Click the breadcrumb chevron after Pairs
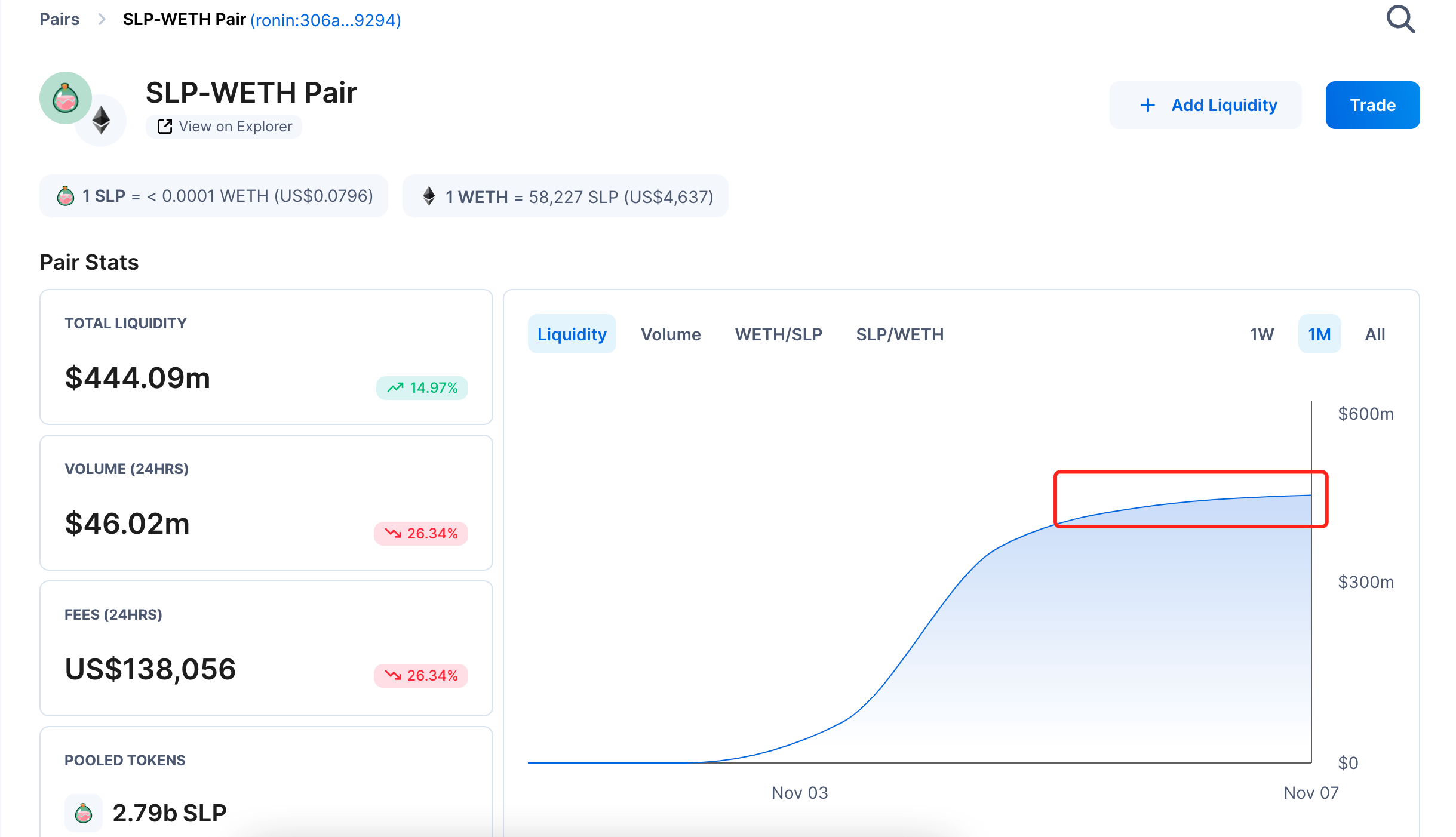 [102, 19]
